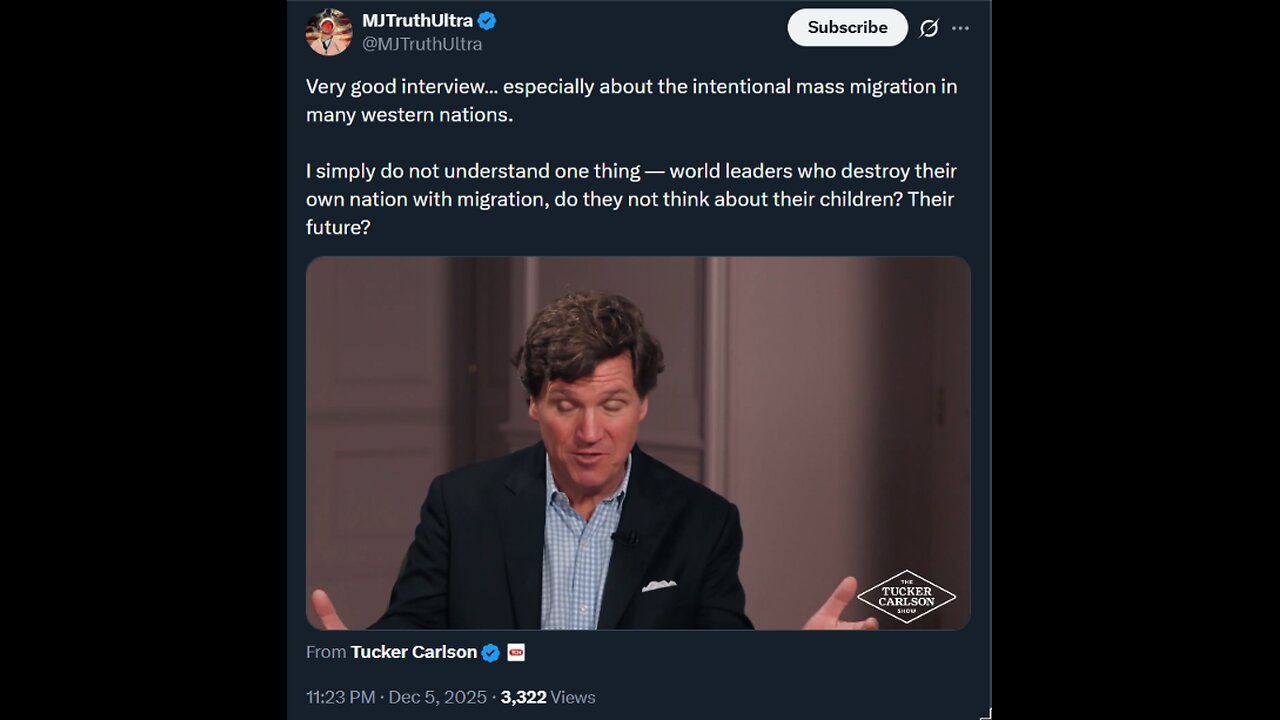Click the 3,322 Views count
This screenshot has width=1280, height=720.
pos(523,697)
